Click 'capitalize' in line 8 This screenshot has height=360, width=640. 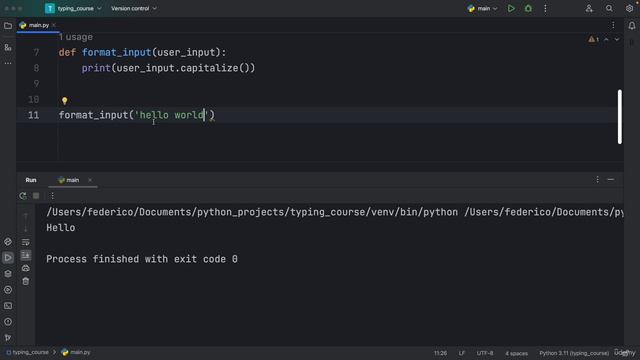pyautogui.click(x=209, y=68)
